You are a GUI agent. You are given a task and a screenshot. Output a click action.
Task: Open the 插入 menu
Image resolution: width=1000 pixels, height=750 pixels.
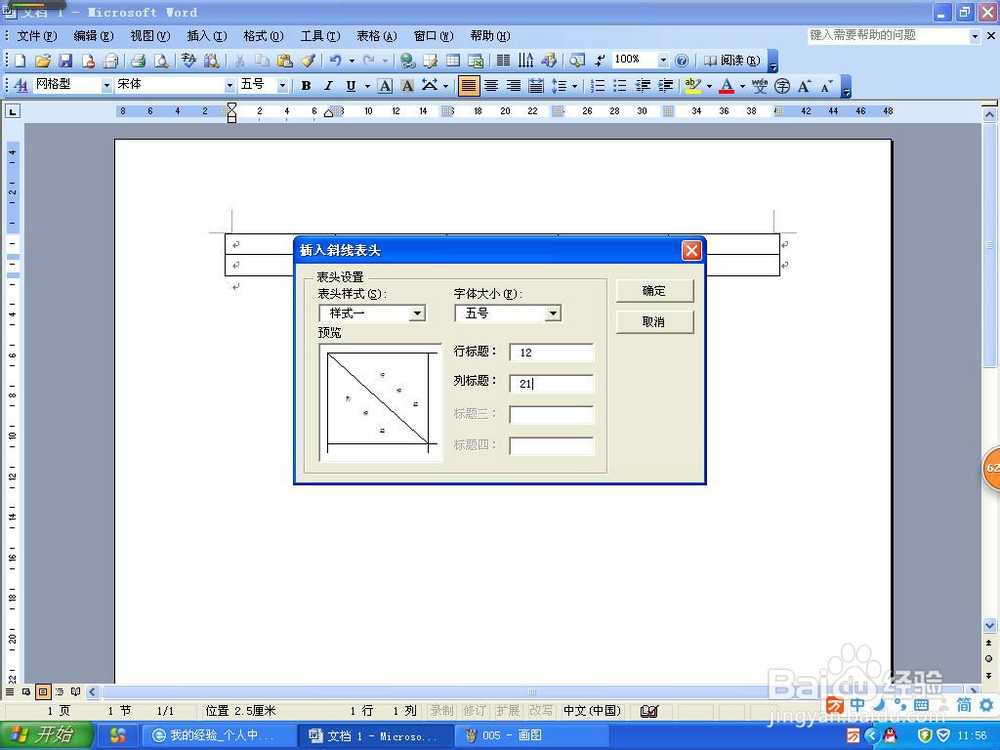(207, 36)
